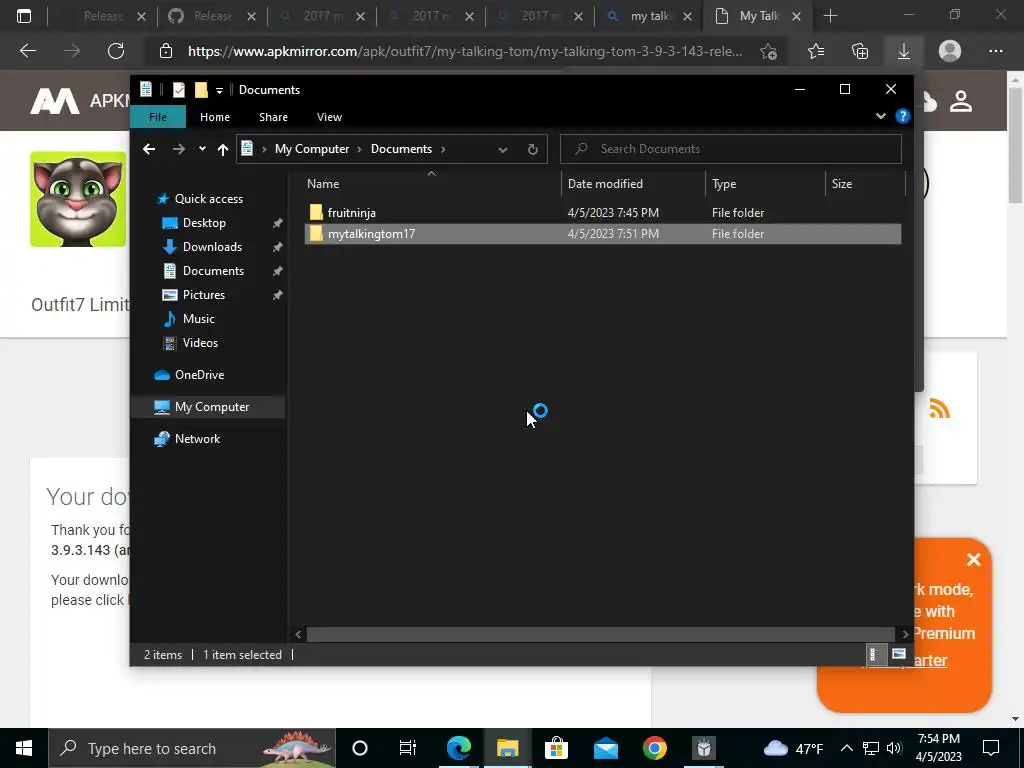Switch to details view icon
Screen dimensions: 1024x768
click(874, 654)
